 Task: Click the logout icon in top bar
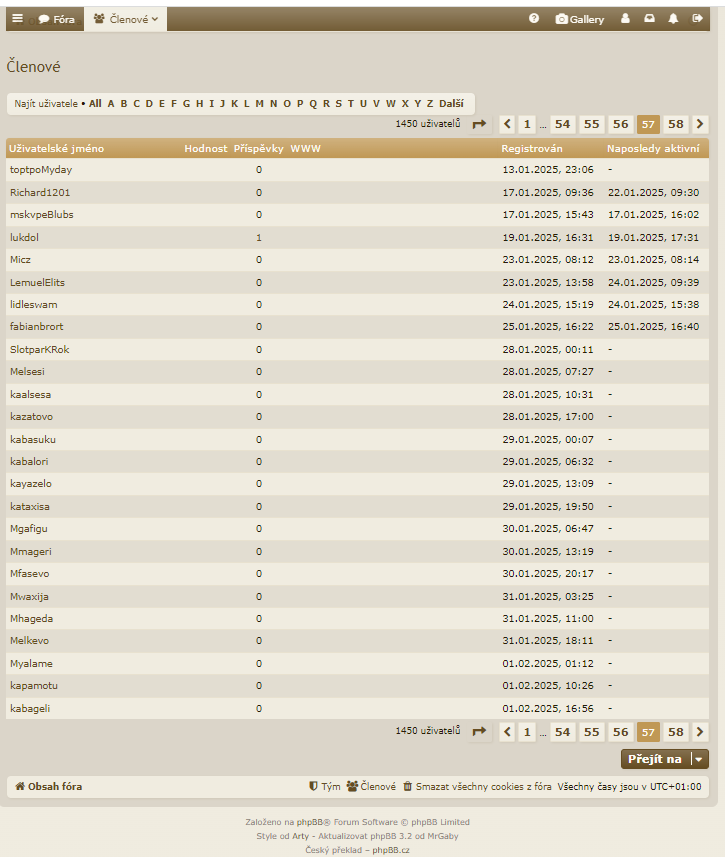click(x=697, y=19)
